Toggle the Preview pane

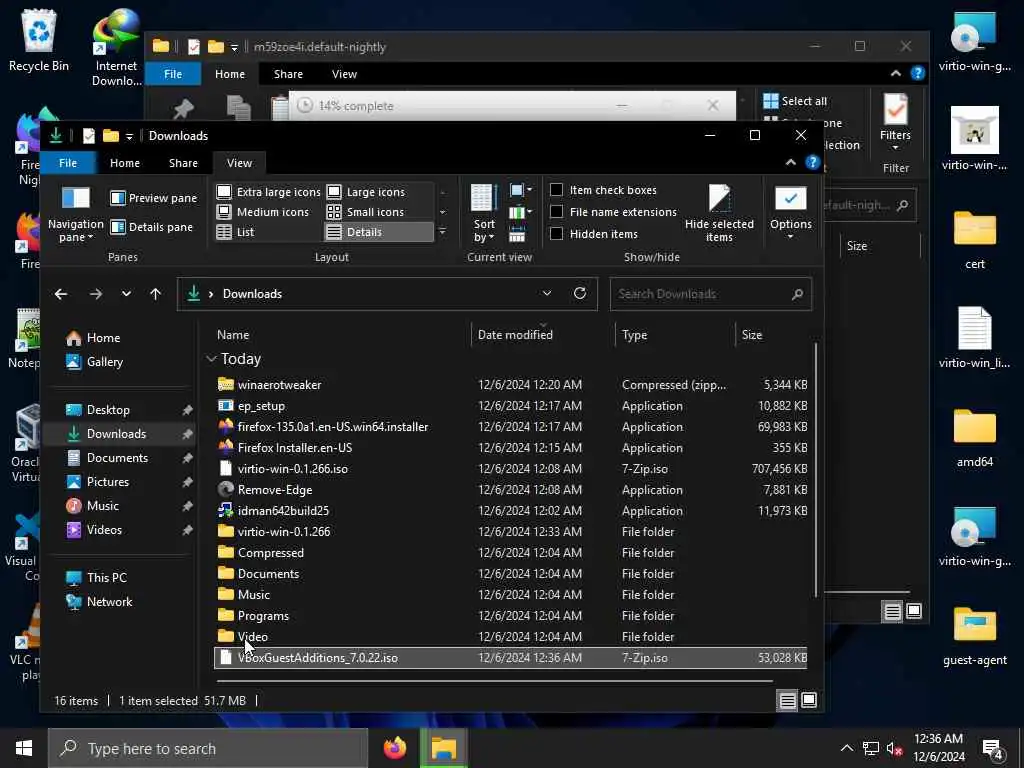[x=153, y=198]
